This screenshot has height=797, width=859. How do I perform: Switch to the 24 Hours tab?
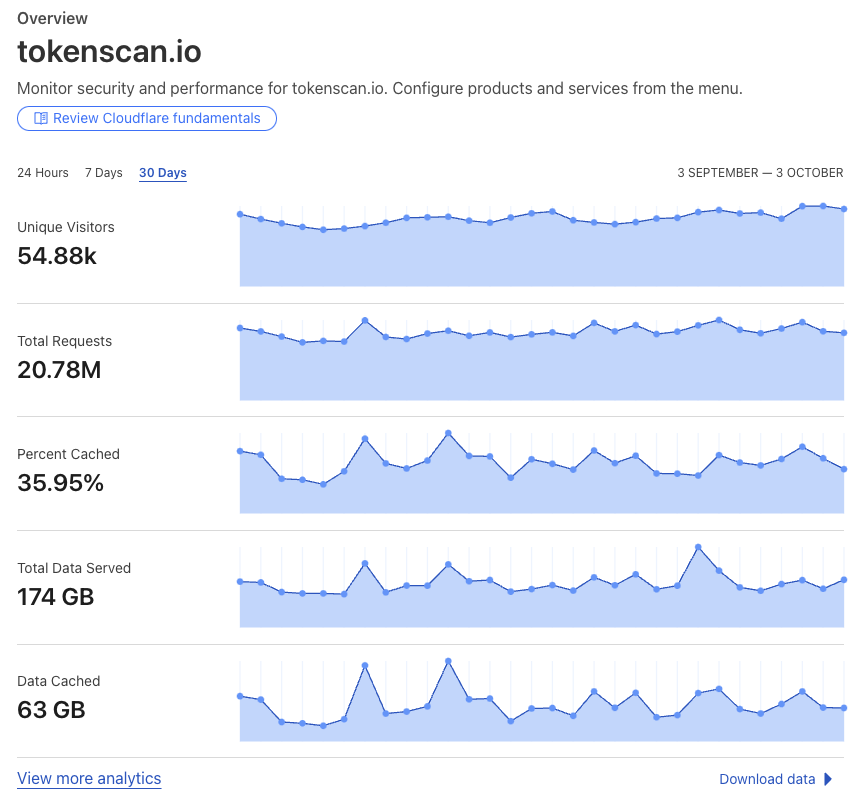[x=43, y=173]
